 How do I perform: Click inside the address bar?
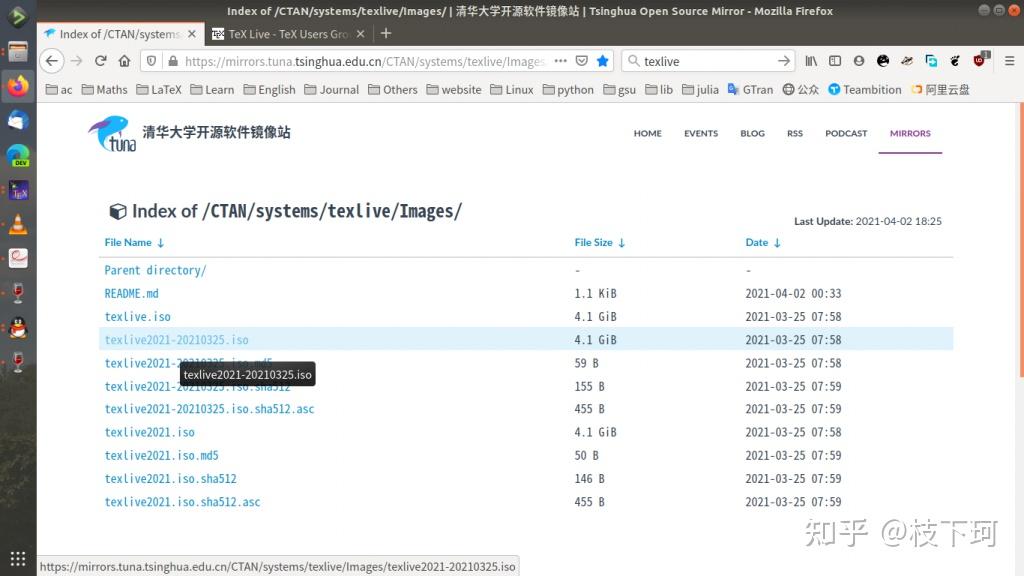click(350, 61)
